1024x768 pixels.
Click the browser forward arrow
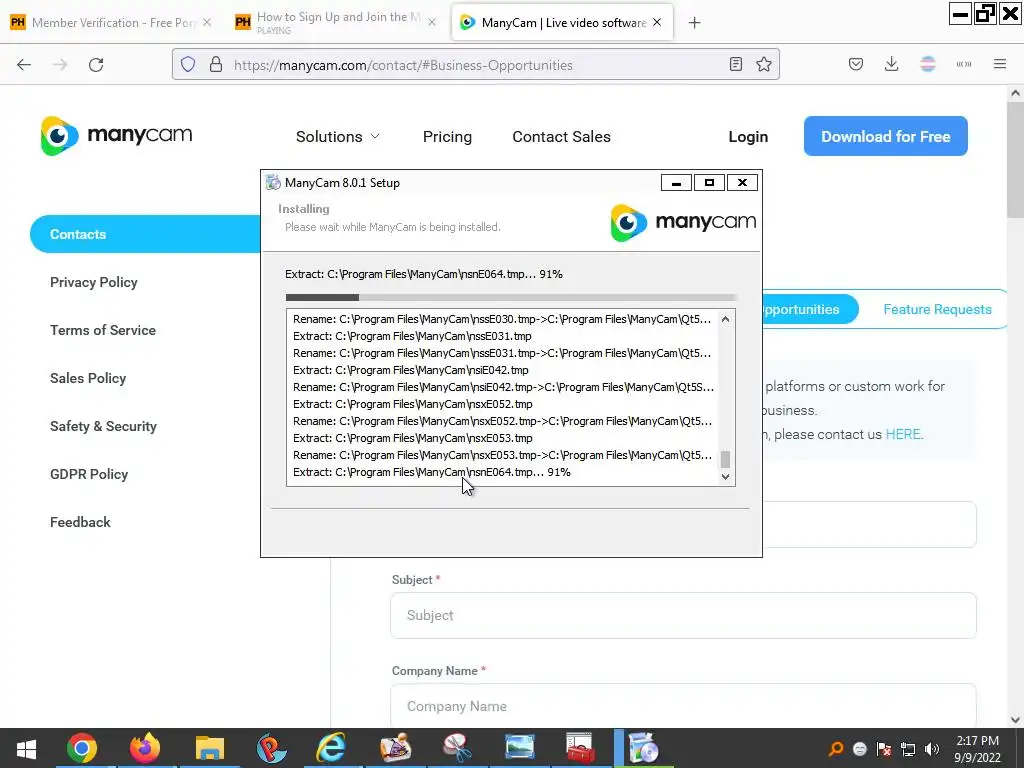[x=60, y=65]
